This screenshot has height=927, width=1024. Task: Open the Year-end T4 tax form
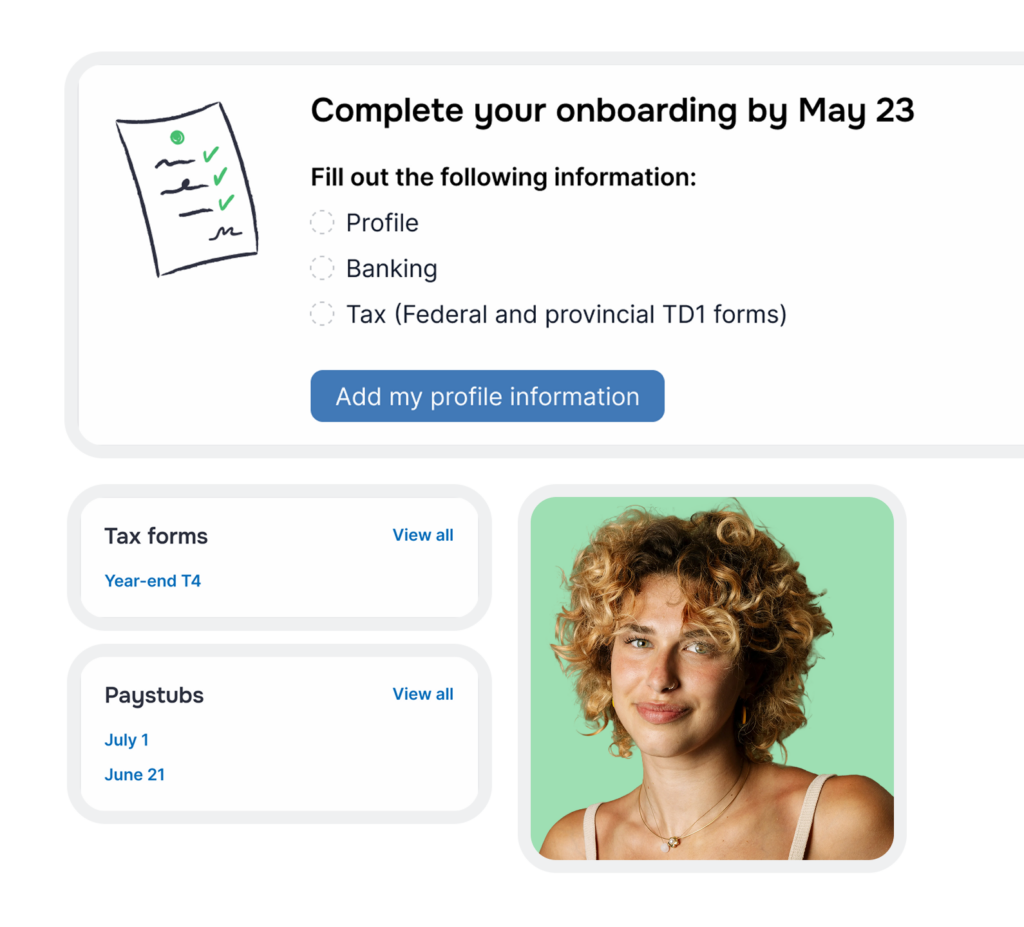(x=153, y=581)
